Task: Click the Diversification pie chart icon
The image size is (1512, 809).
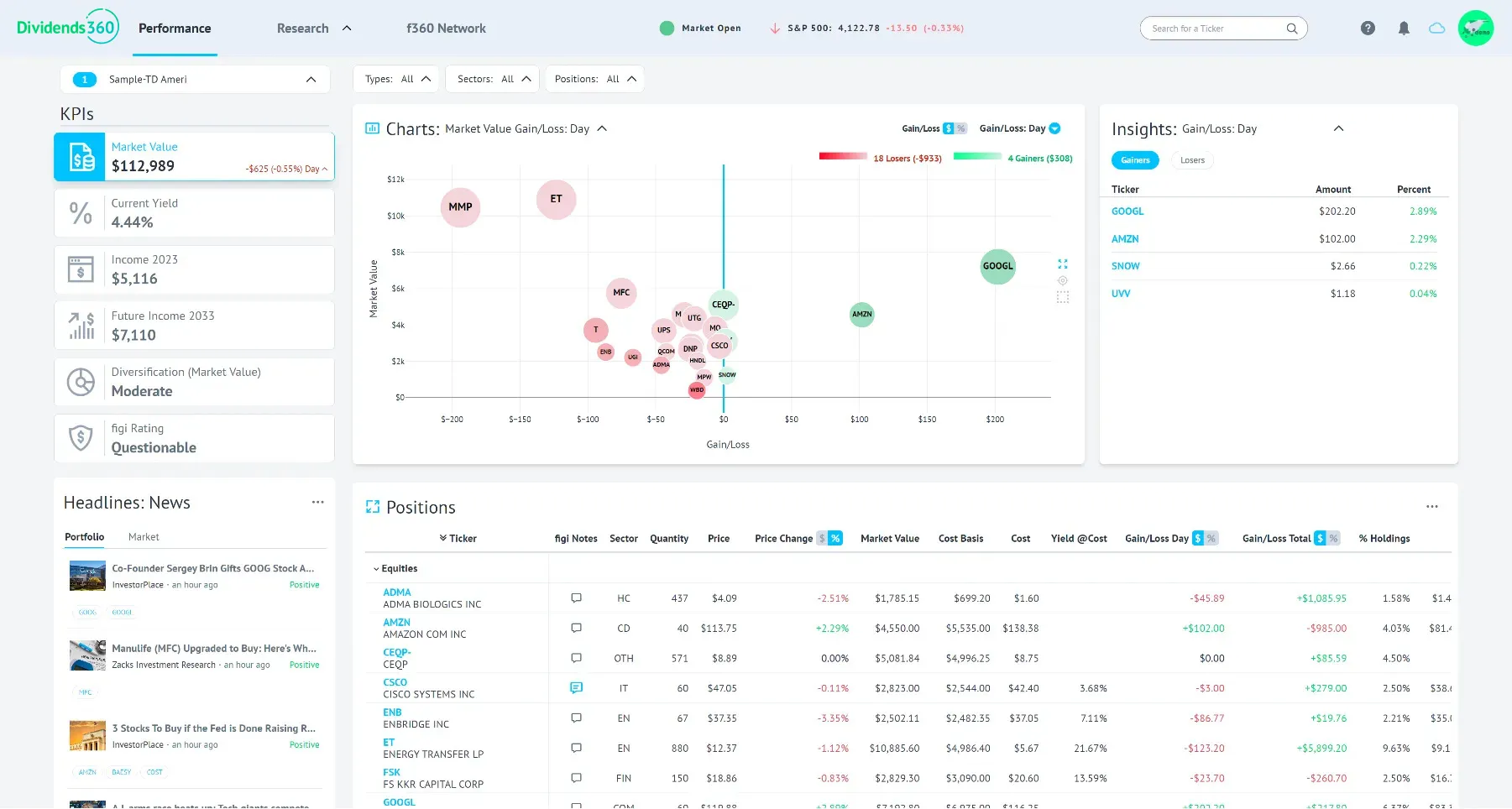Action: tap(81, 382)
